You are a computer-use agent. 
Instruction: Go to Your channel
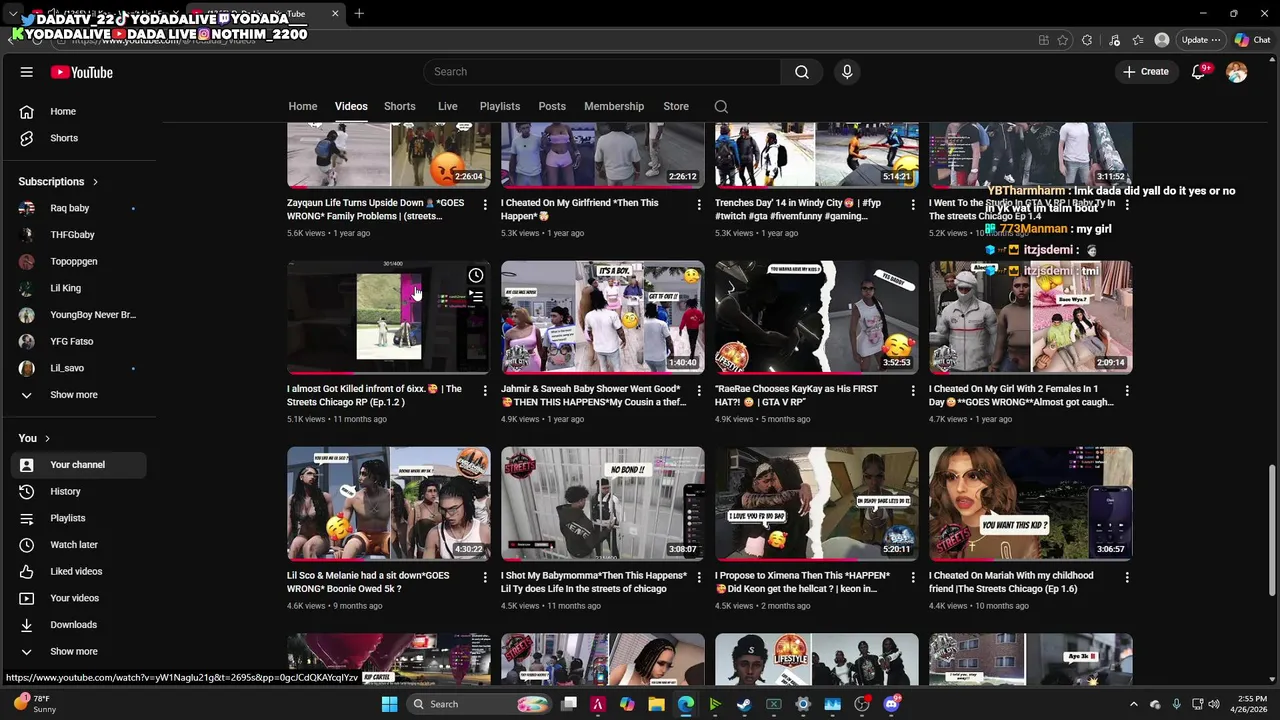click(x=78, y=465)
